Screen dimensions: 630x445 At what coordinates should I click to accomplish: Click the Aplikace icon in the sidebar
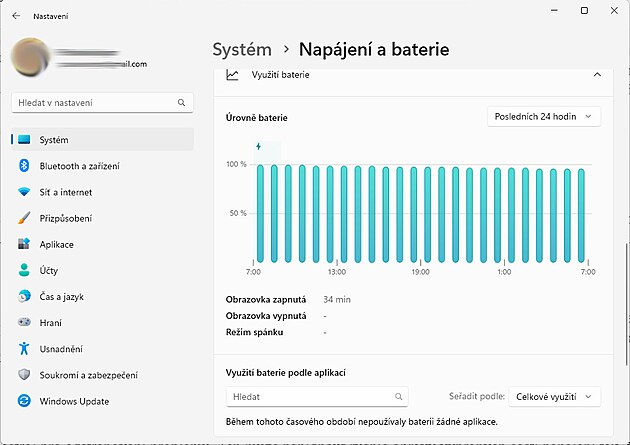click(x=24, y=244)
